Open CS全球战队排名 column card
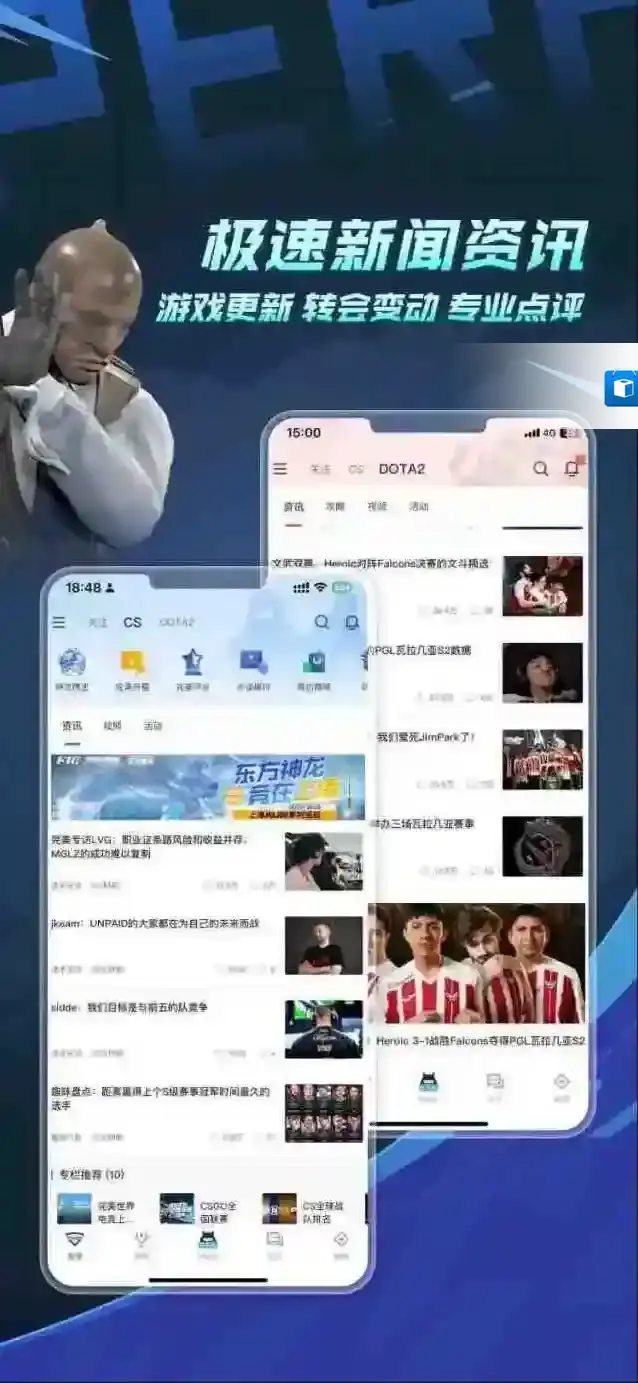This screenshot has width=638, height=1383. pyautogui.click(x=305, y=1209)
